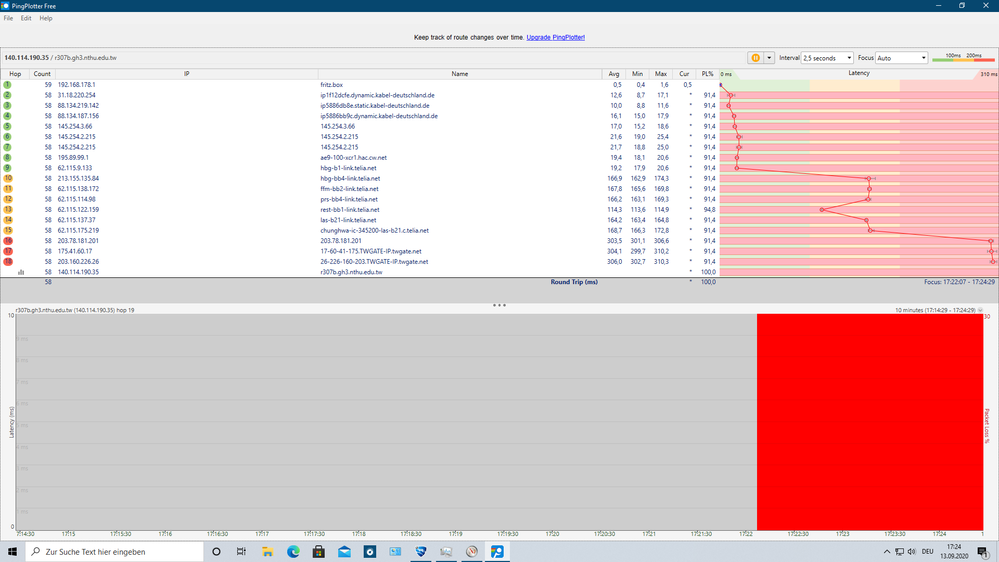
Task: Click the Max column header
Action: (x=661, y=74)
